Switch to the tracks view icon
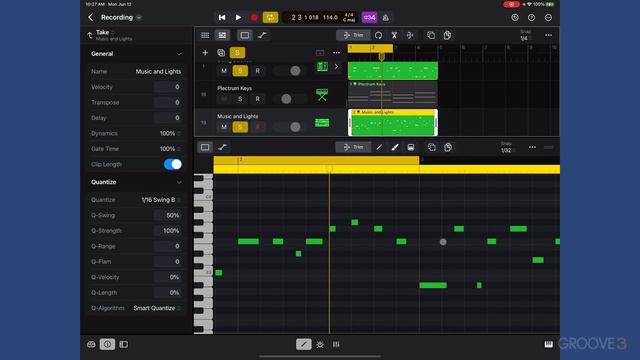This screenshot has height=360, width=640. coord(222,36)
